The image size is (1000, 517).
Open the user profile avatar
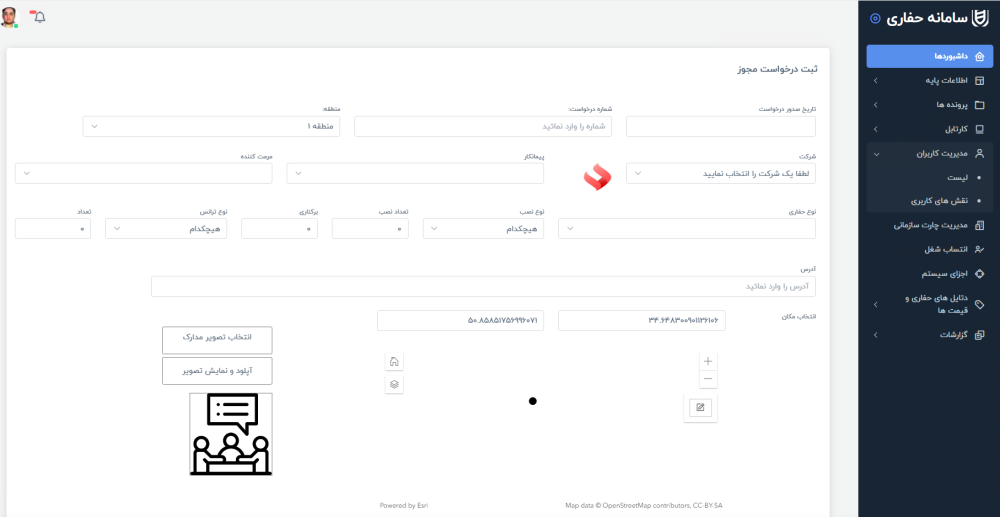(x=11, y=17)
